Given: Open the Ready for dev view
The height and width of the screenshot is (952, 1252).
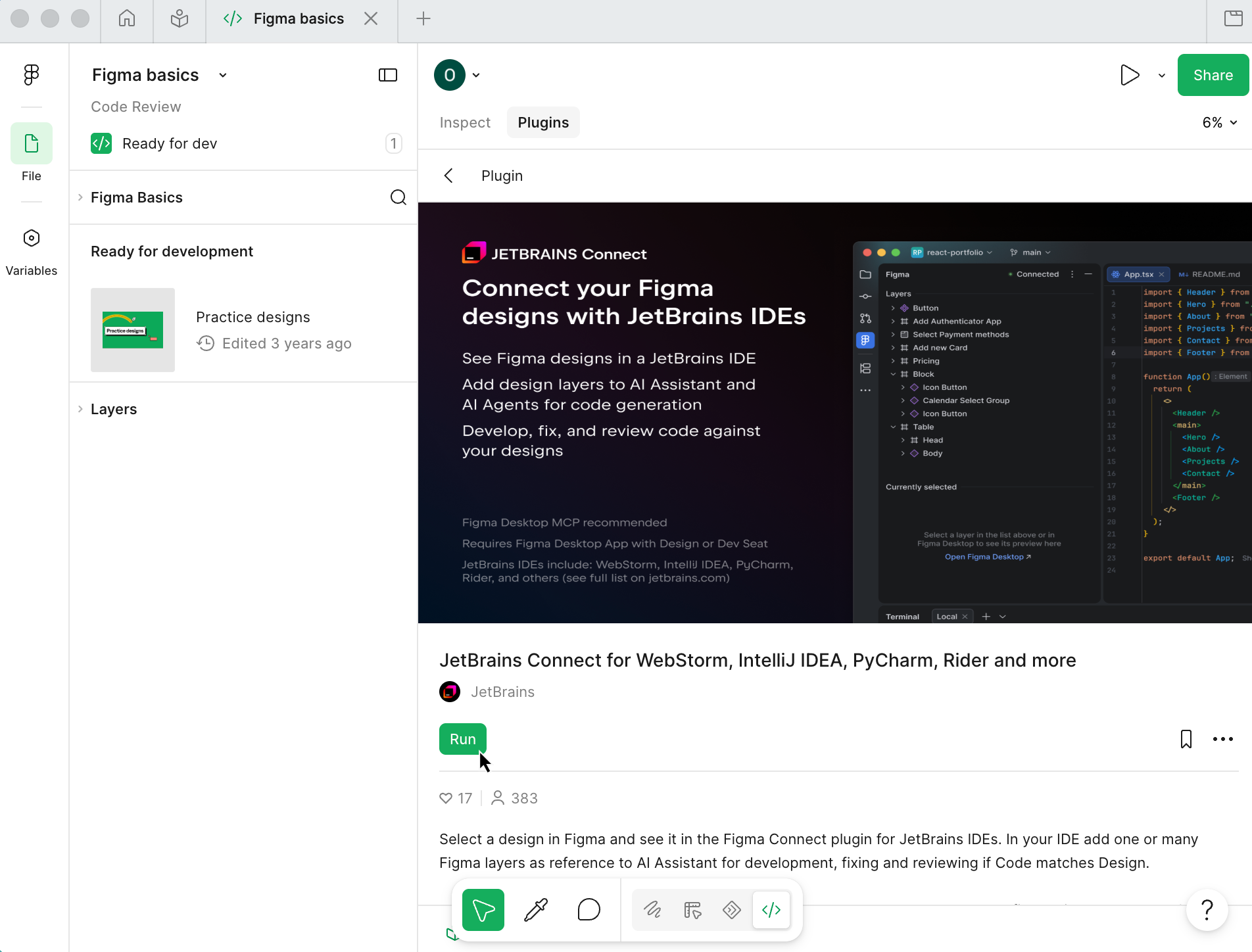Looking at the screenshot, I should tap(170, 143).
